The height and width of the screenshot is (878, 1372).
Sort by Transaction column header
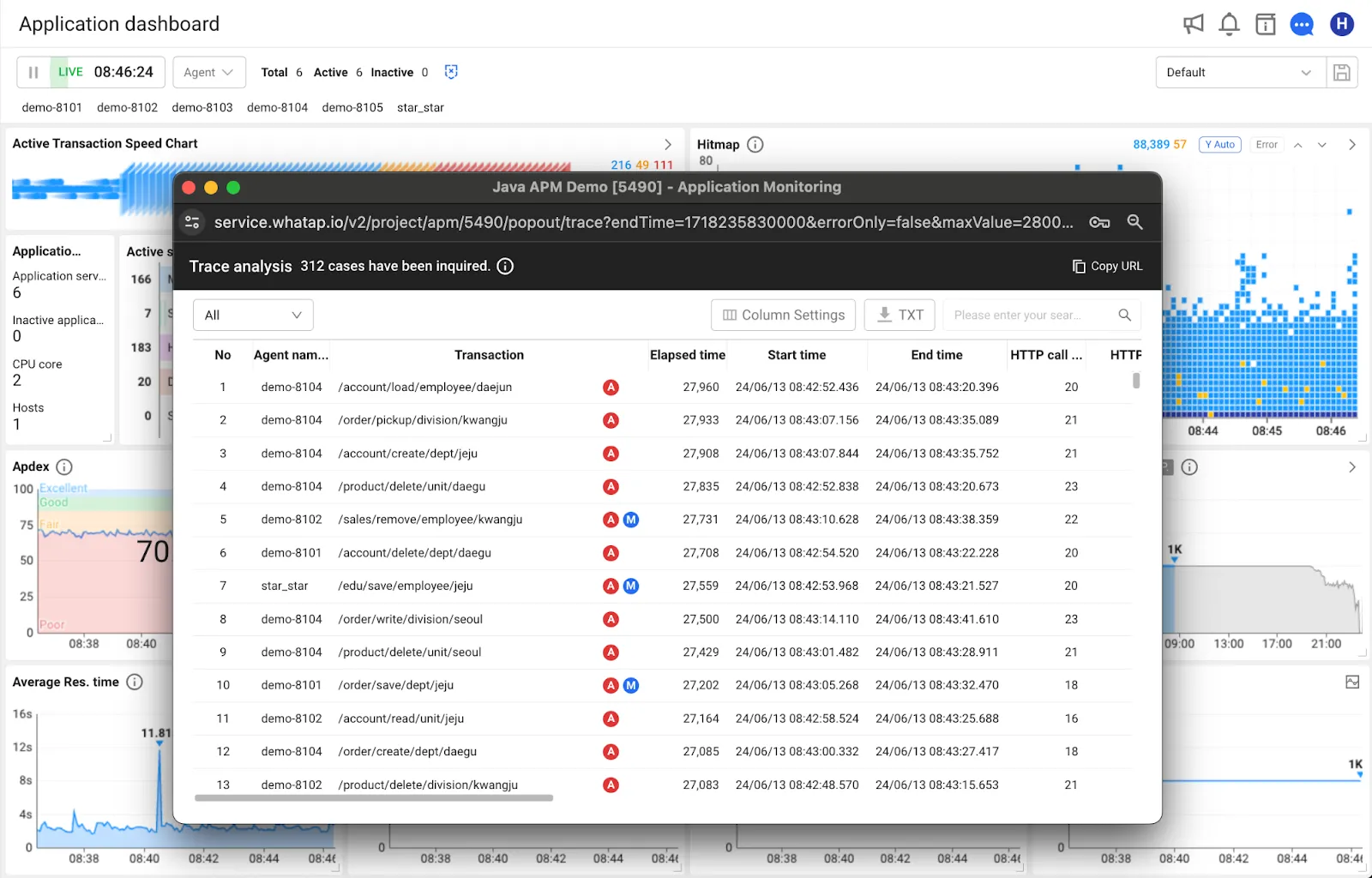(489, 355)
